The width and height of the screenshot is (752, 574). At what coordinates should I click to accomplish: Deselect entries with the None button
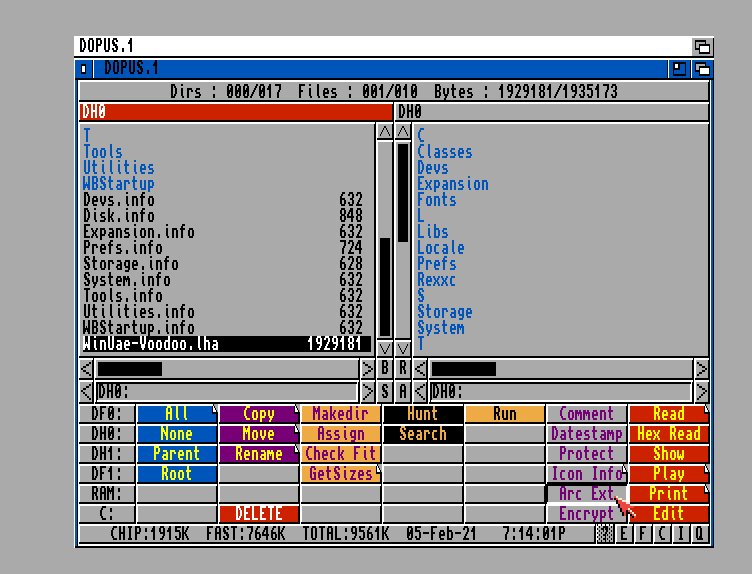[x=176, y=434]
